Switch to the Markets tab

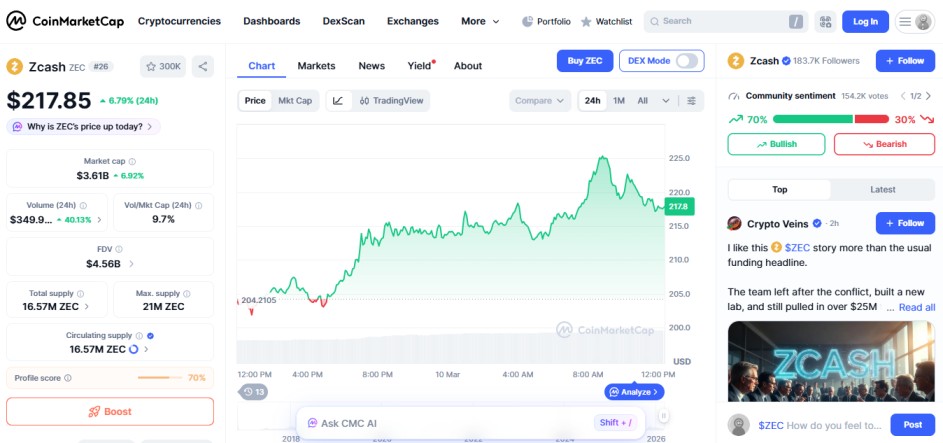(316, 66)
